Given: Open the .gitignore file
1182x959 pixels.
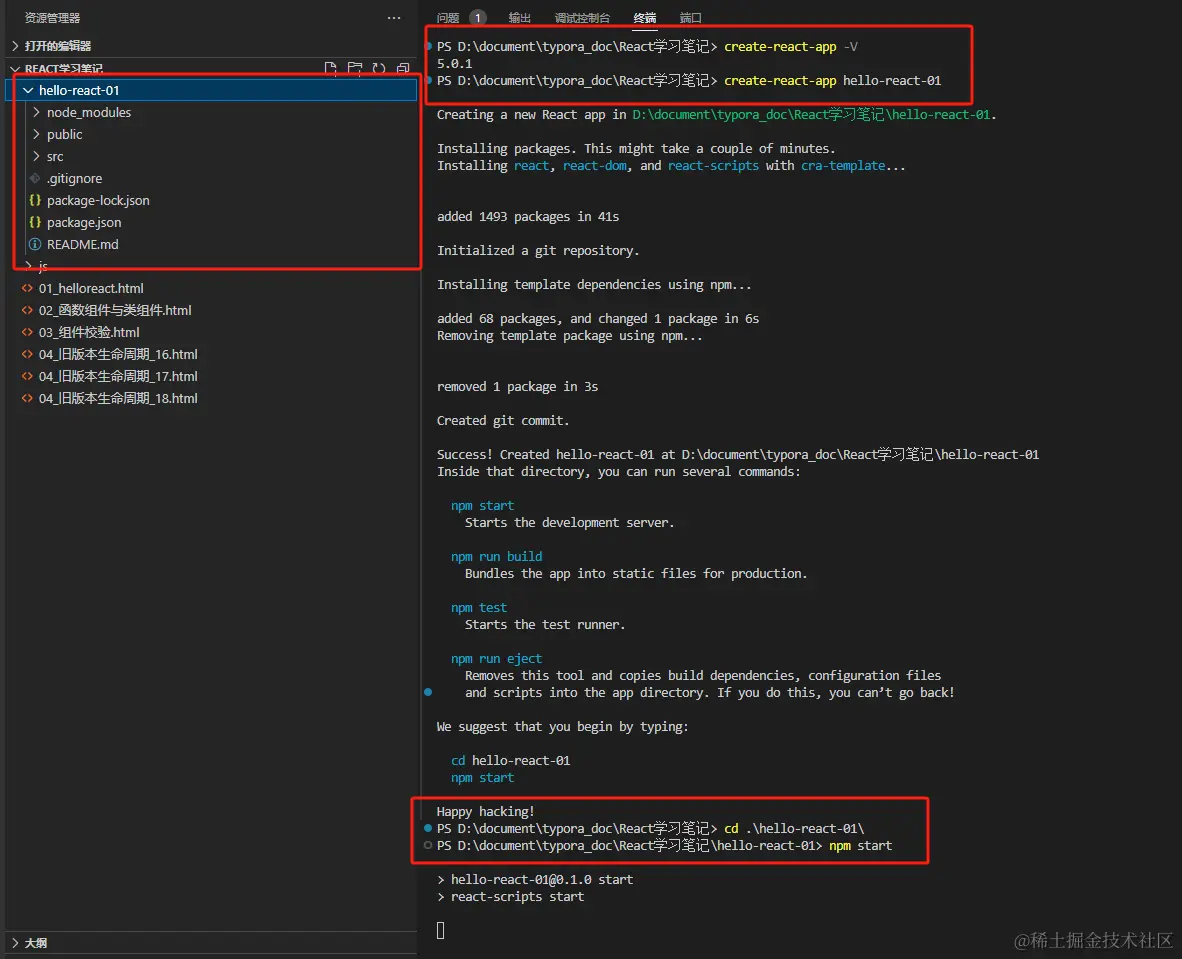Looking at the screenshot, I should (x=75, y=179).
